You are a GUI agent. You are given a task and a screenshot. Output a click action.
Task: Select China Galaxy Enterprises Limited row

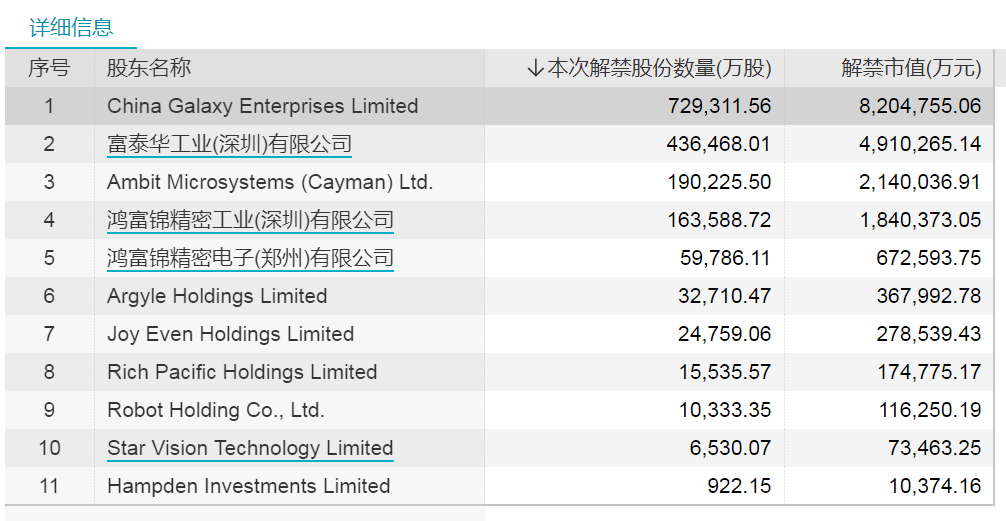pyautogui.click(x=499, y=106)
